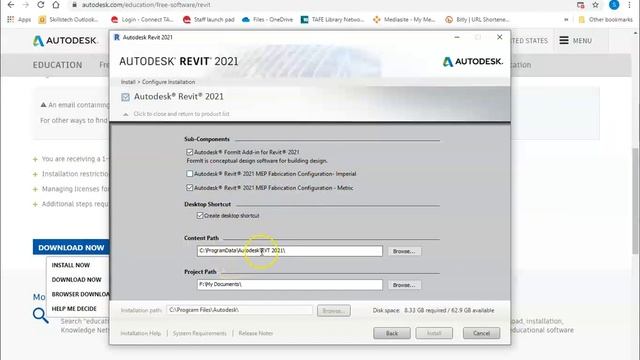Expand 'You are receiving a 1-' item
The image size is (640, 360).
pos(35,159)
